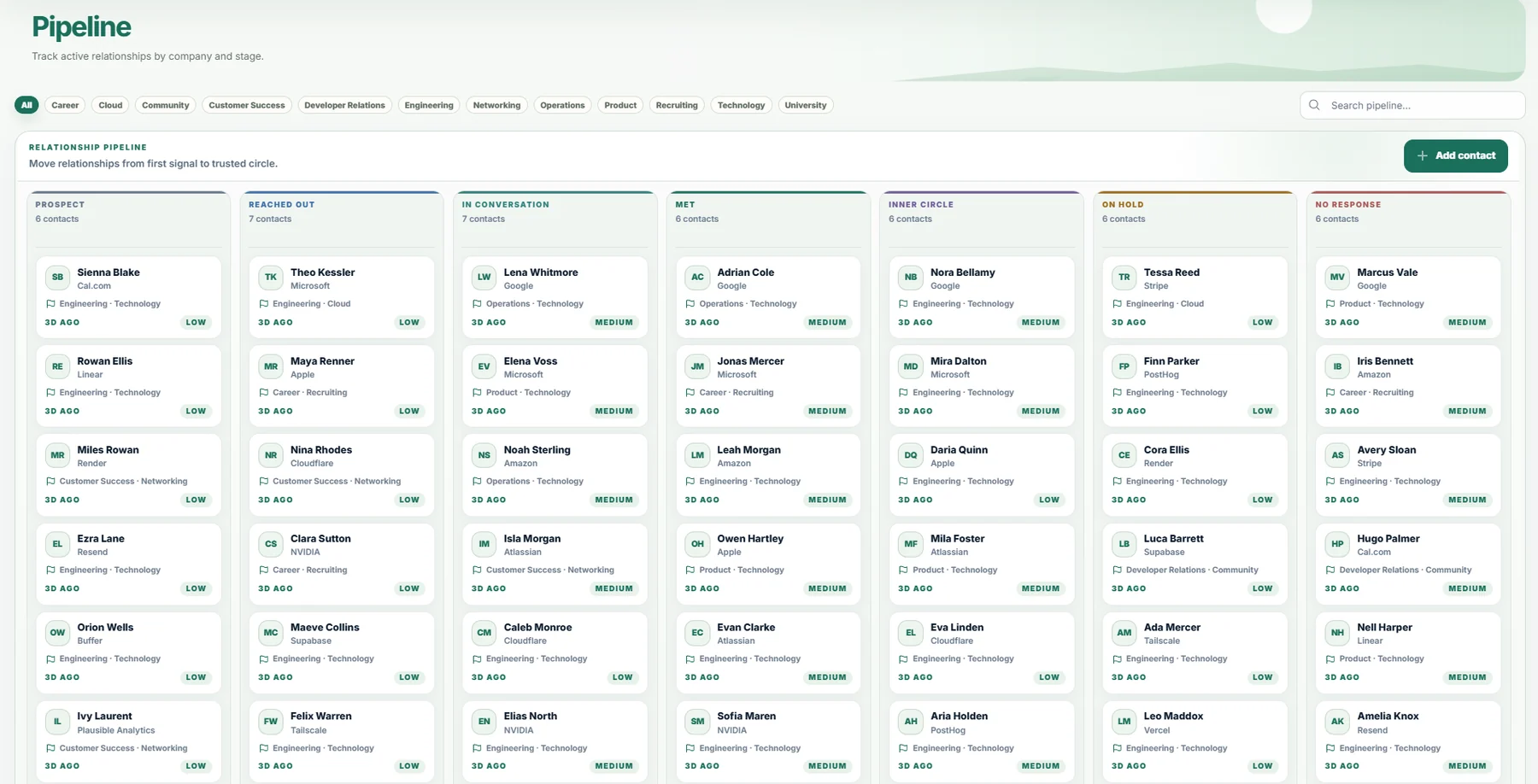Image resolution: width=1538 pixels, height=784 pixels.
Task: Filter pipeline by Community
Action: [166, 105]
